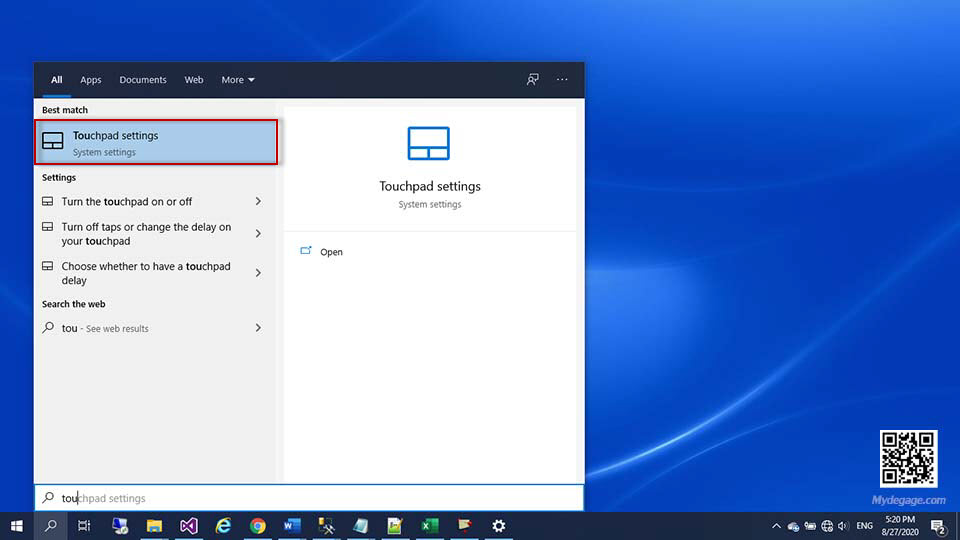Expand arrow for 'tou' web results
This screenshot has height=540, width=960.
[258, 328]
